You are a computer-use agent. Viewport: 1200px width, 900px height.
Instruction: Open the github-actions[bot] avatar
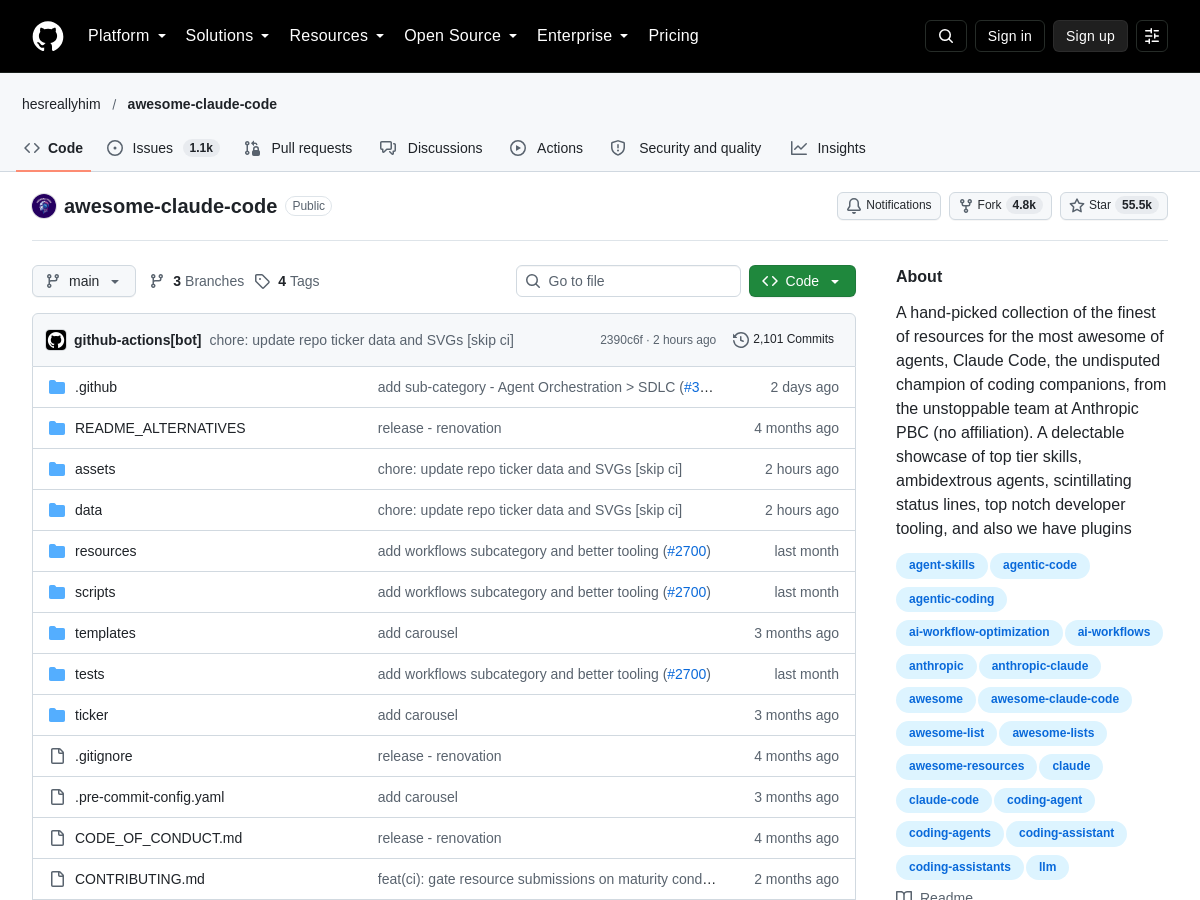[x=56, y=340]
